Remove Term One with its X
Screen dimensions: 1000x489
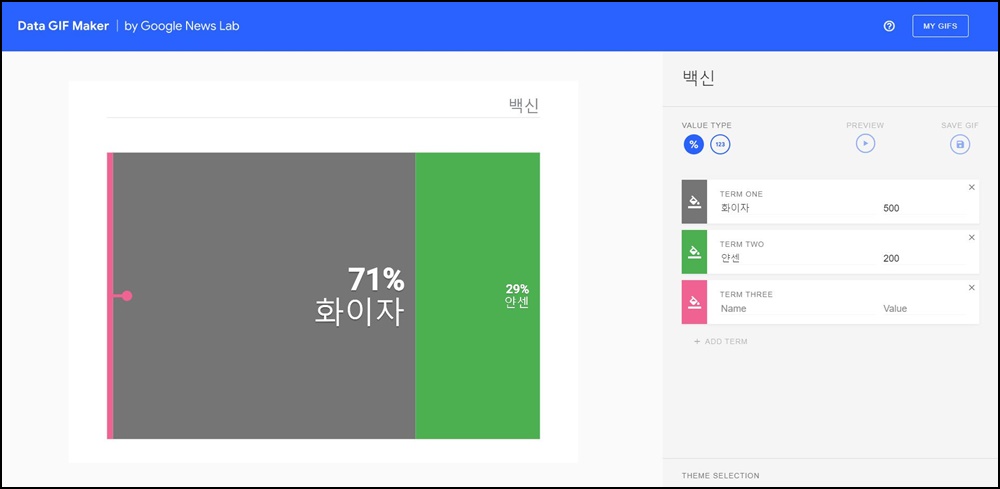click(971, 187)
